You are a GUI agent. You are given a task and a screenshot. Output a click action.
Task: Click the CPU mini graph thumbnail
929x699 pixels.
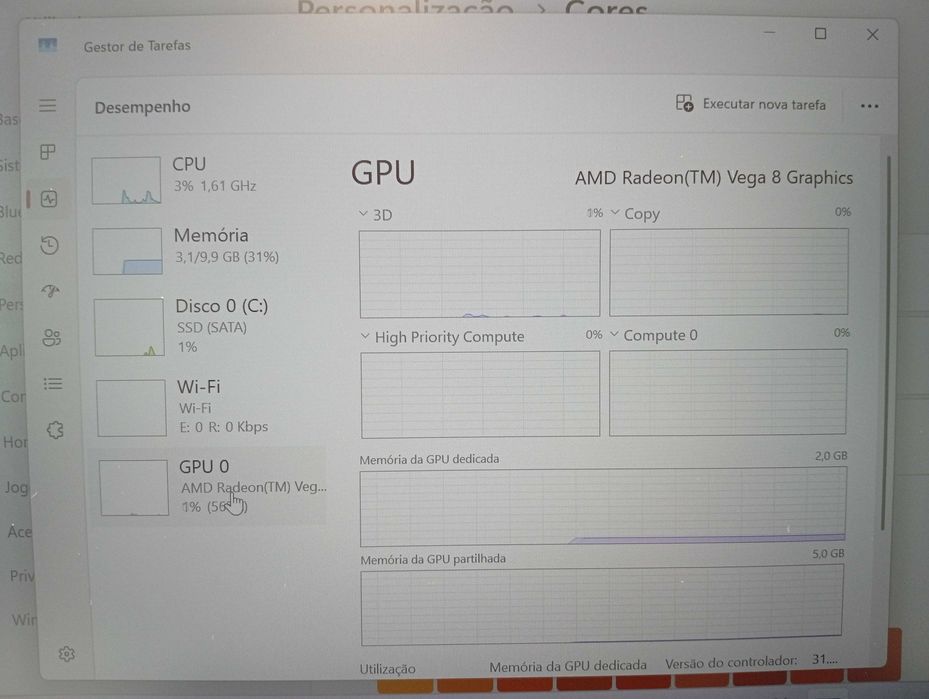[x=126, y=180]
